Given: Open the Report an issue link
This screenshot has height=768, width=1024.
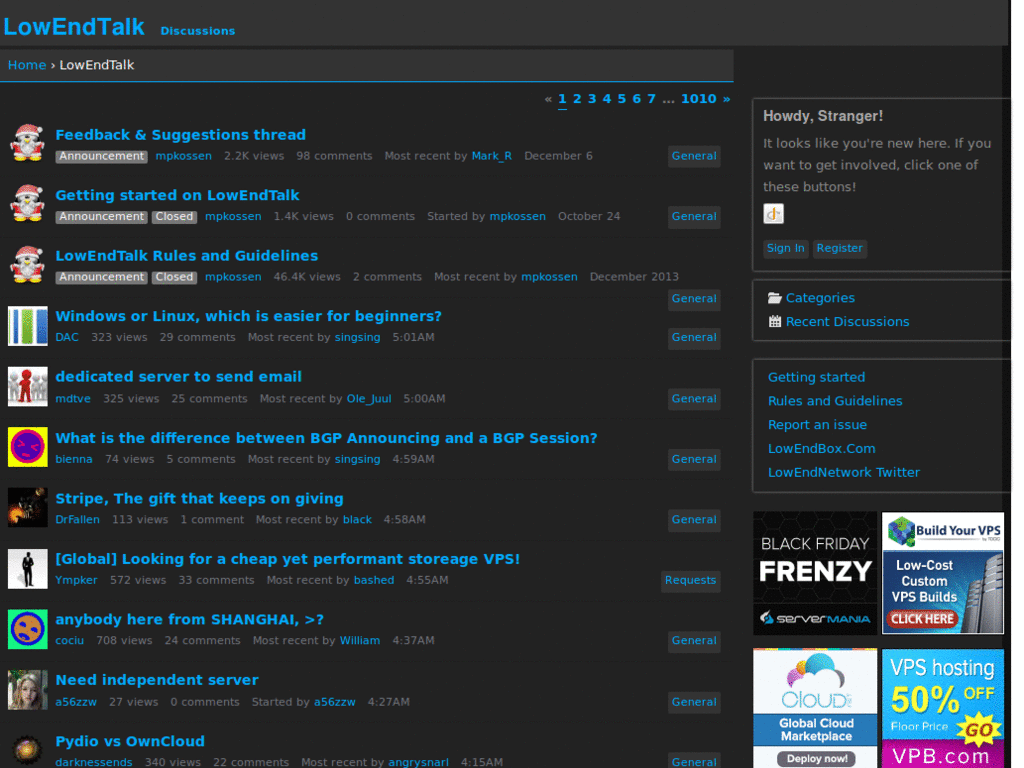Looking at the screenshot, I should tap(817, 424).
